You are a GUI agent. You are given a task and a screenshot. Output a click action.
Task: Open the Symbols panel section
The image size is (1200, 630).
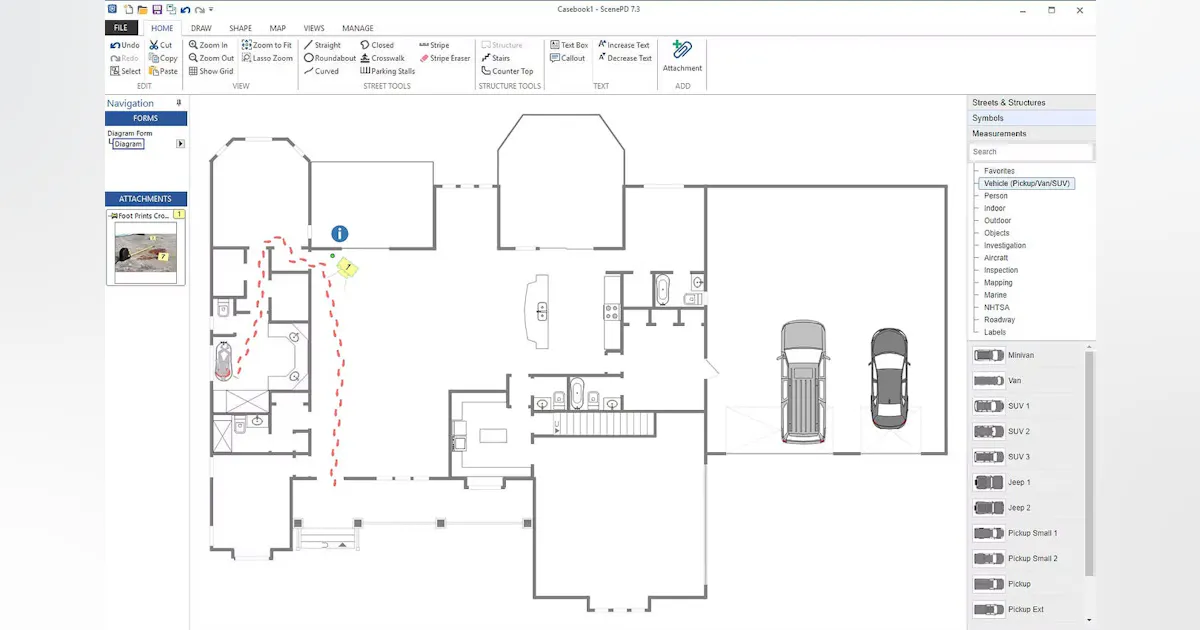tap(1031, 118)
